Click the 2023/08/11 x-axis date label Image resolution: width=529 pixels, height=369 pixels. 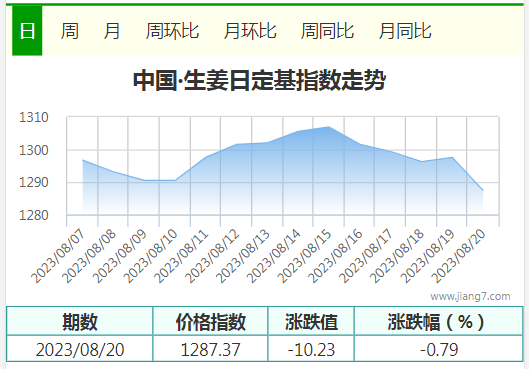(181, 256)
